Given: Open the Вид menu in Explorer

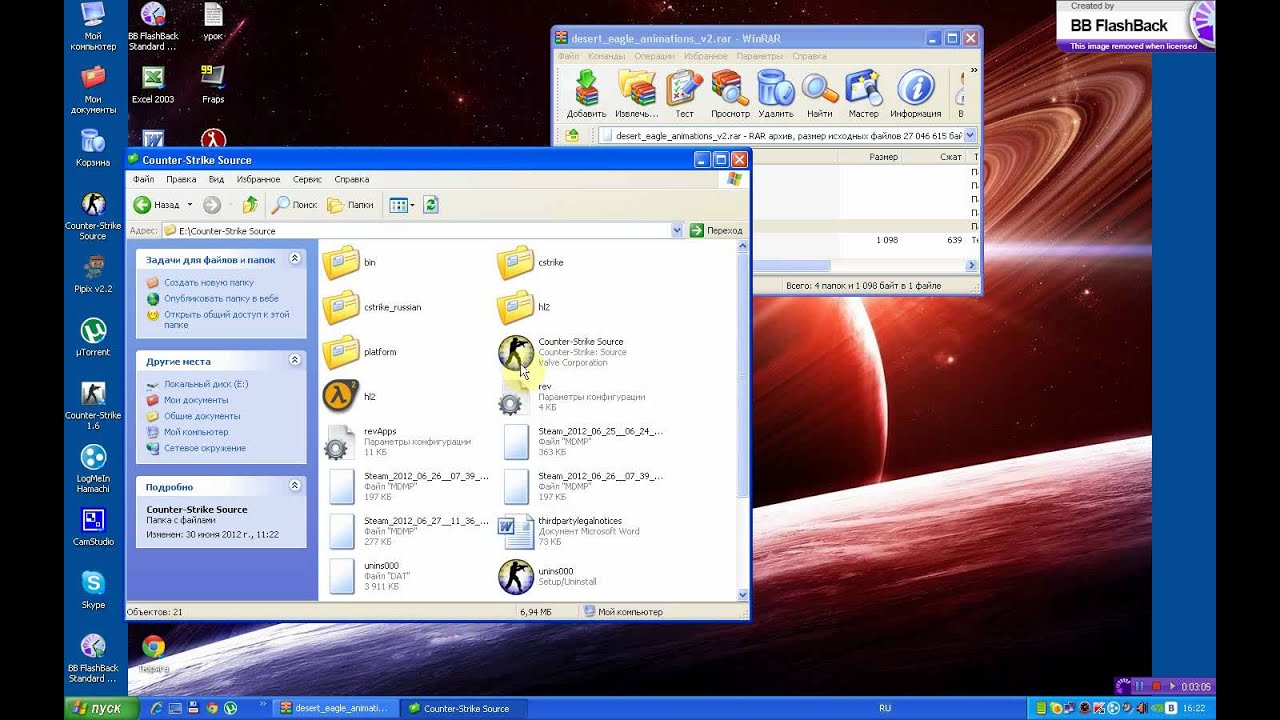Looking at the screenshot, I should 216,179.
